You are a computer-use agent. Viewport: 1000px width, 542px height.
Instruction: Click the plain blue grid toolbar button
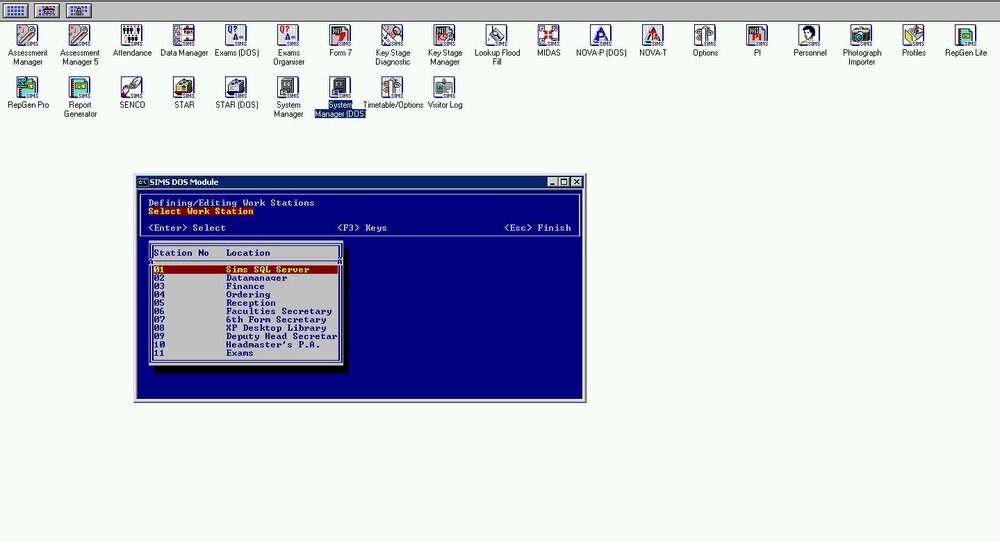(15, 10)
